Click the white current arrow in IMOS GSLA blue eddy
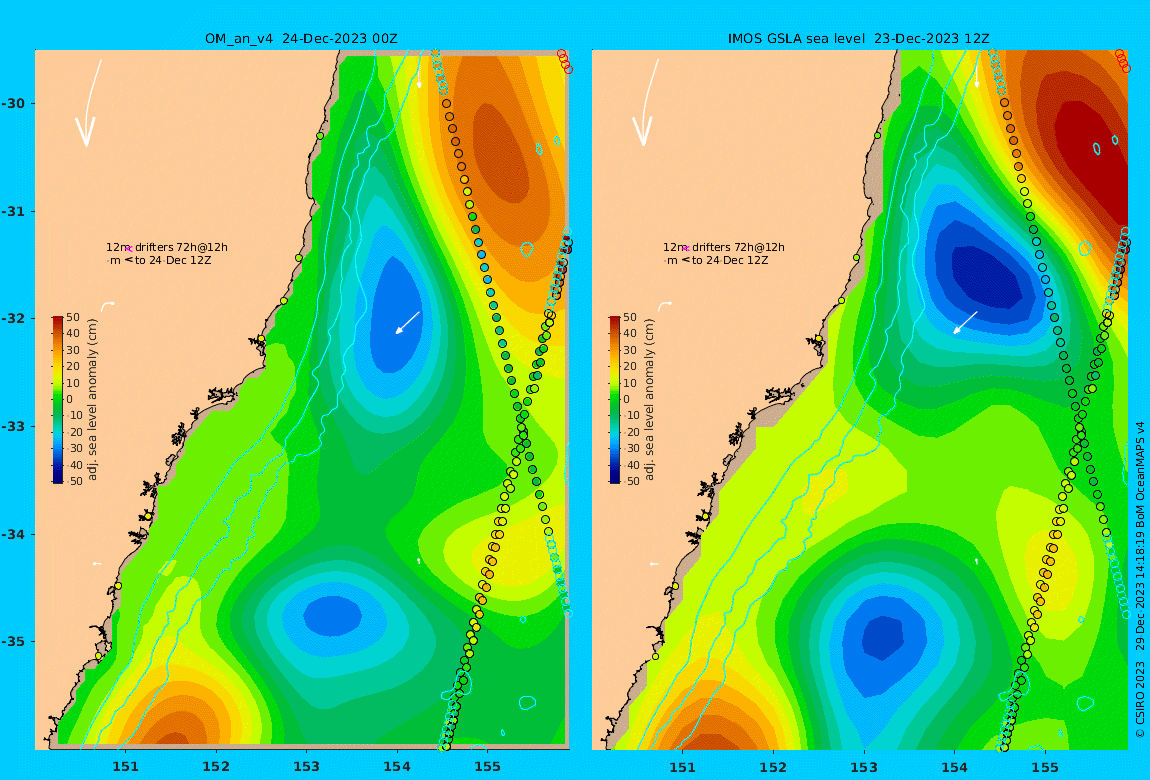 (965, 323)
